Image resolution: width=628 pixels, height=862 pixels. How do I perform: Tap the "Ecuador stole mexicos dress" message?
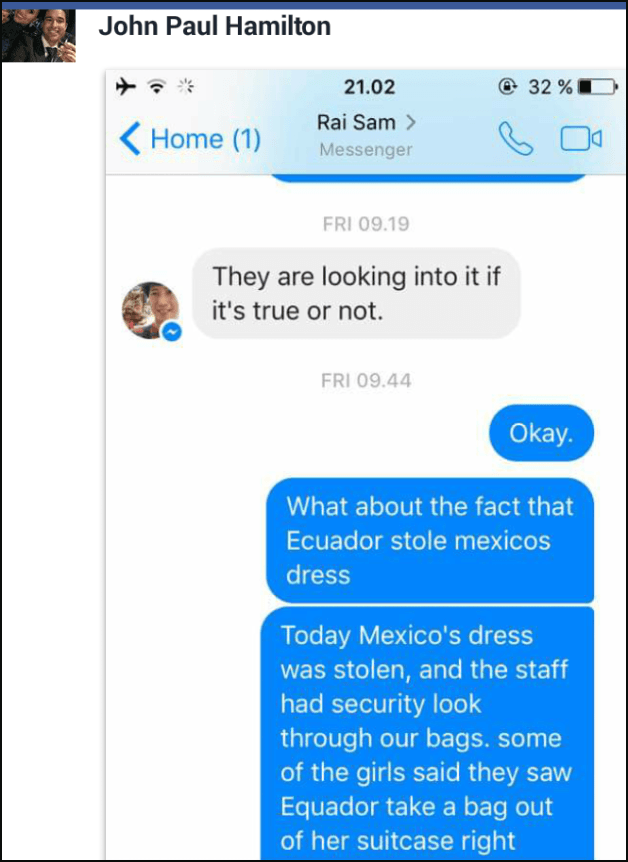tap(430, 540)
